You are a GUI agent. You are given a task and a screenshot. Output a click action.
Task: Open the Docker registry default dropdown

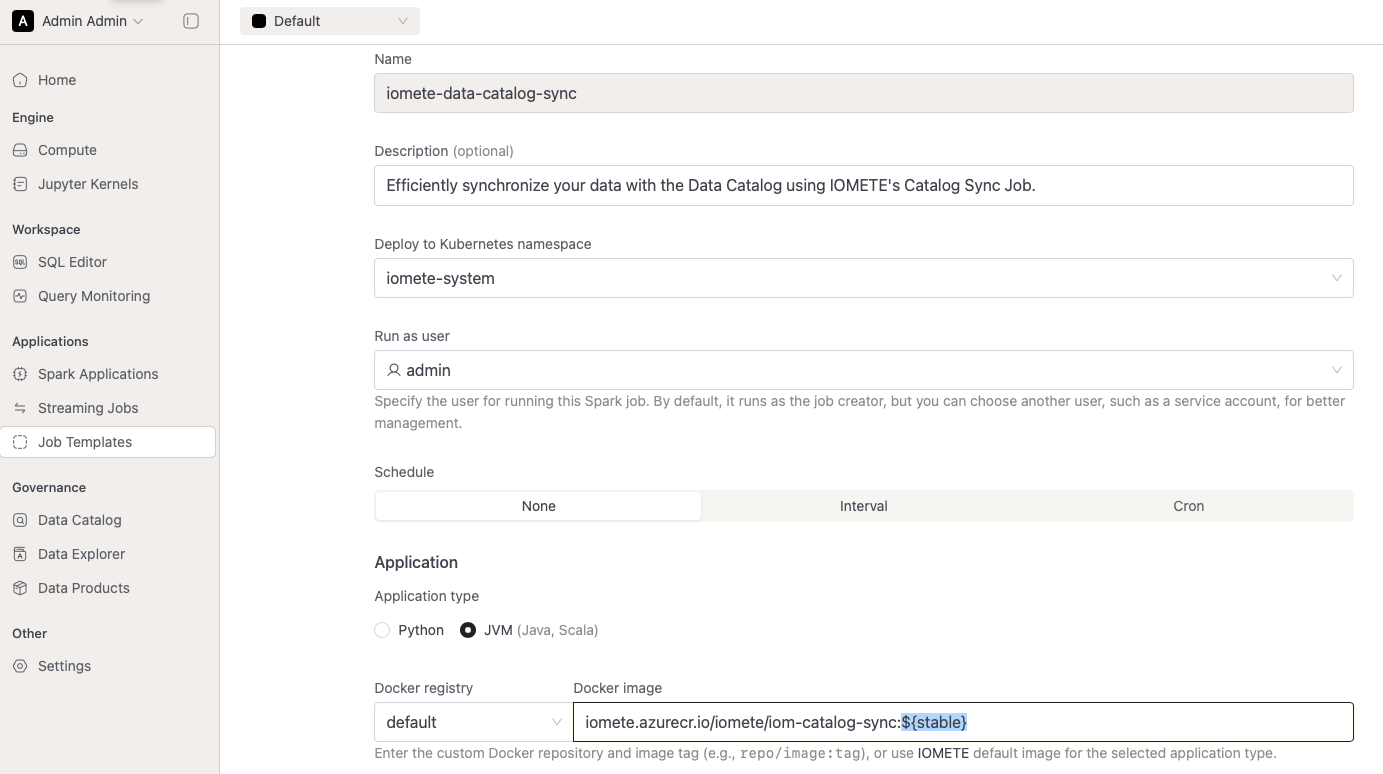click(x=472, y=722)
